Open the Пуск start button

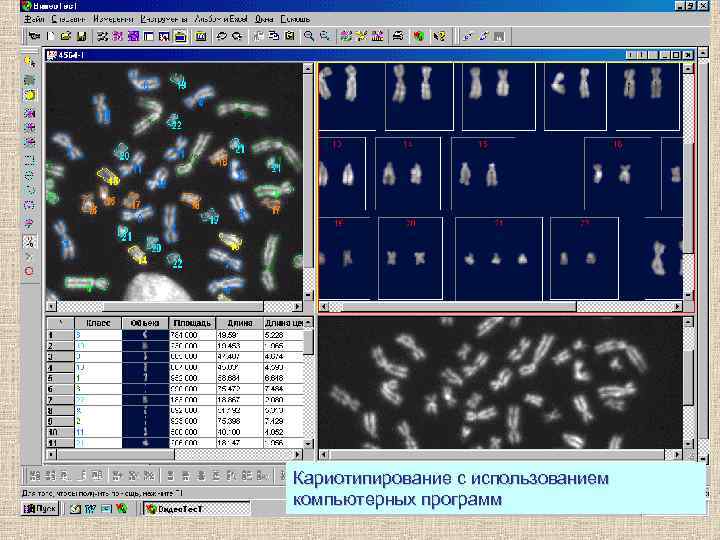point(40,508)
